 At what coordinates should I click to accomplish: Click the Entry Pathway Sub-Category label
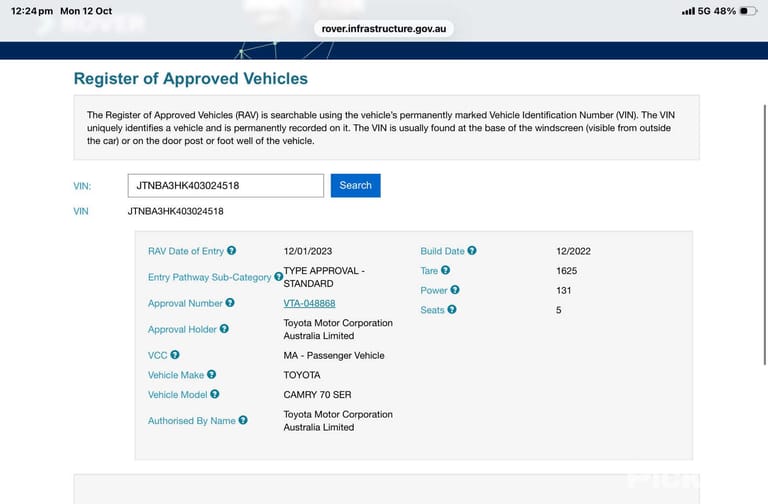pyautogui.click(x=209, y=277)
